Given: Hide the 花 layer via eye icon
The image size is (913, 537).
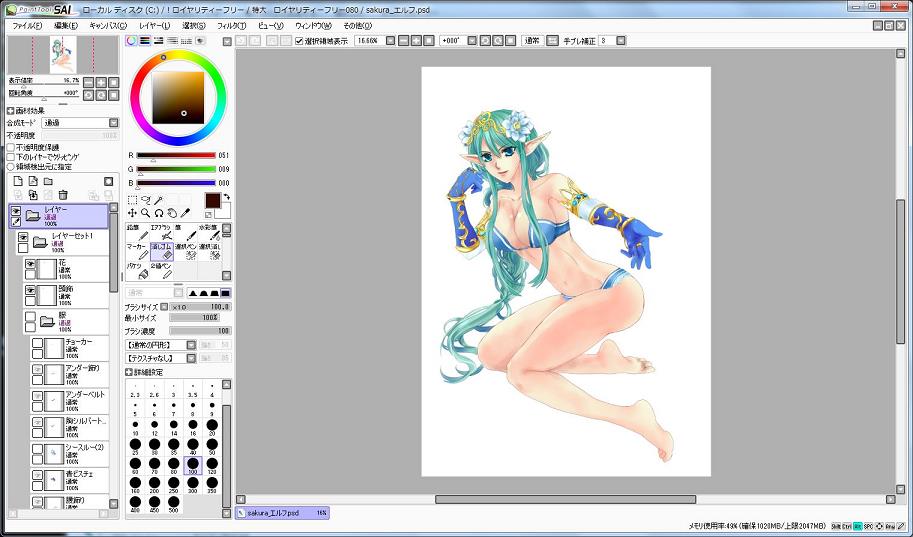Looking at the screenshot, I should pos(30,264).
